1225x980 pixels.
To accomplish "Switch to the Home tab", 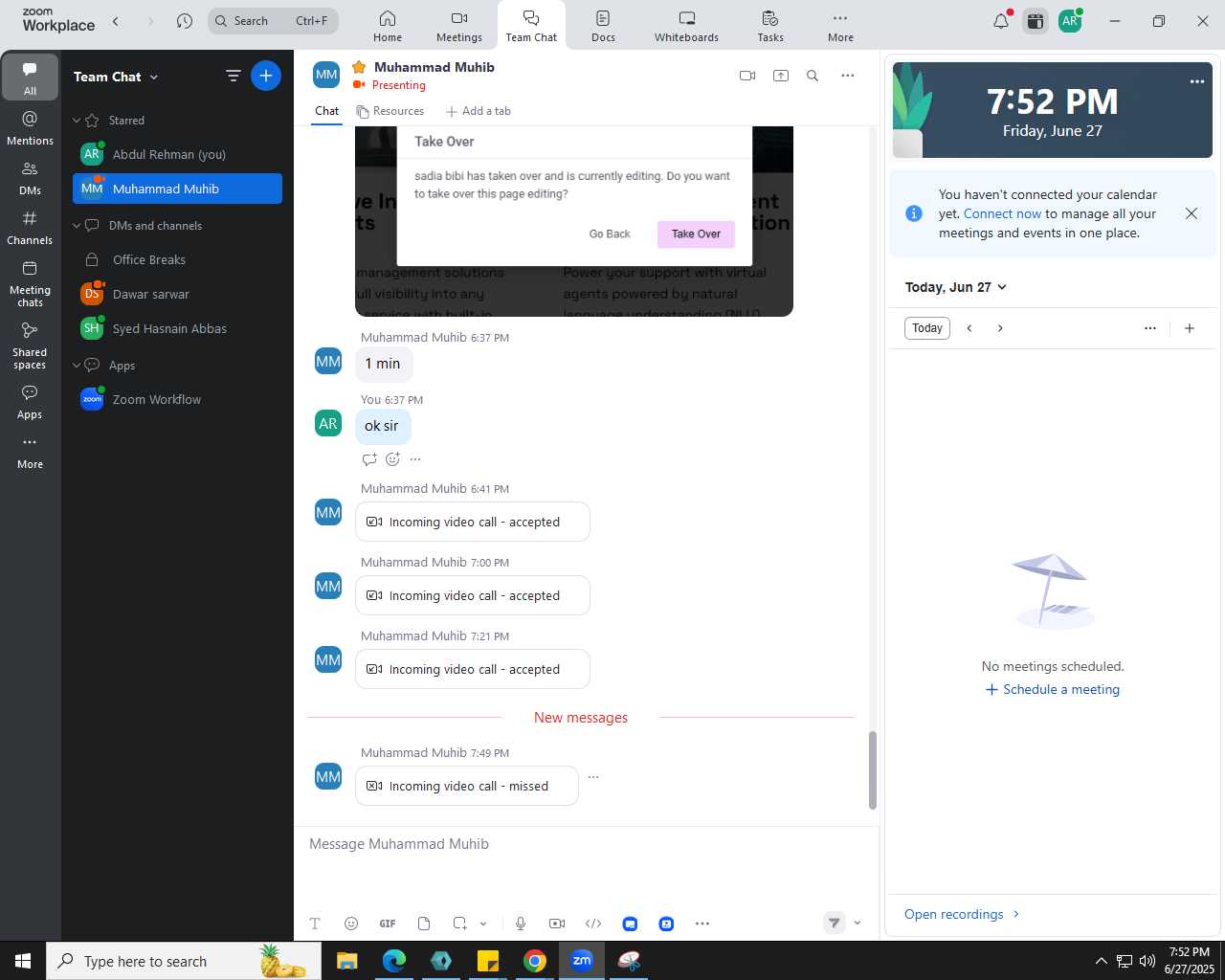I will click(388, 26).
